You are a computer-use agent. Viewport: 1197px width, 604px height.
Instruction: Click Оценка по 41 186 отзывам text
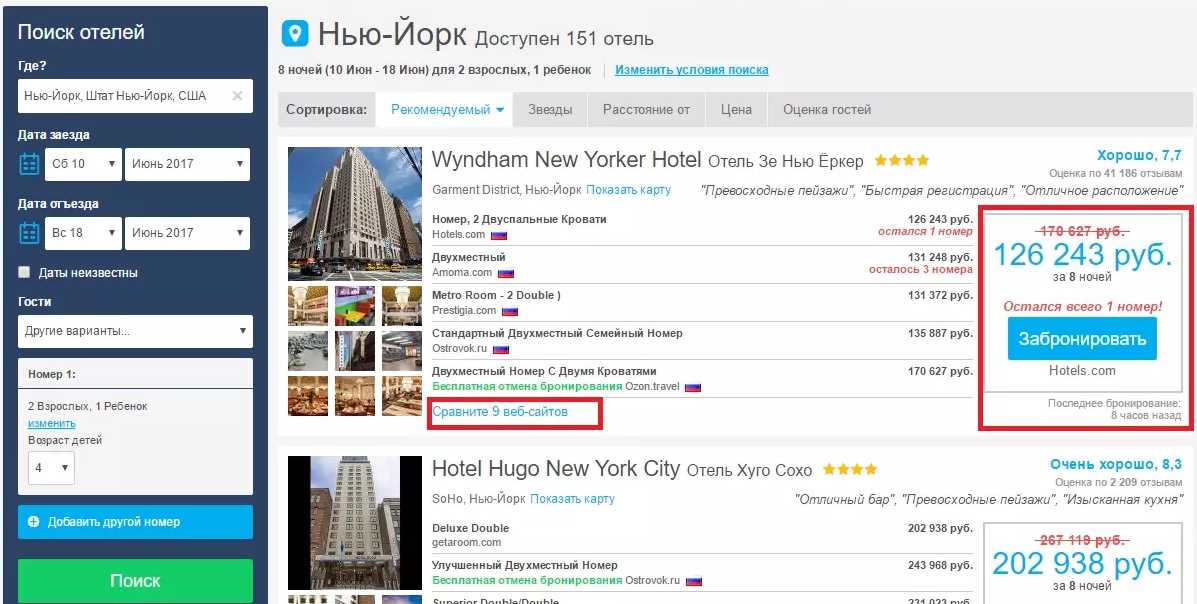pos(1115,174)
